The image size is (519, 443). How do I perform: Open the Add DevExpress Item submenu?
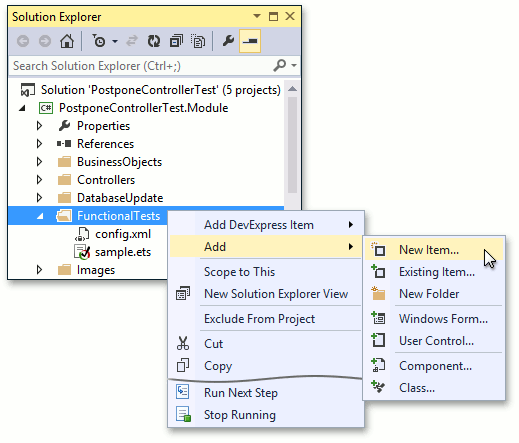266,225
